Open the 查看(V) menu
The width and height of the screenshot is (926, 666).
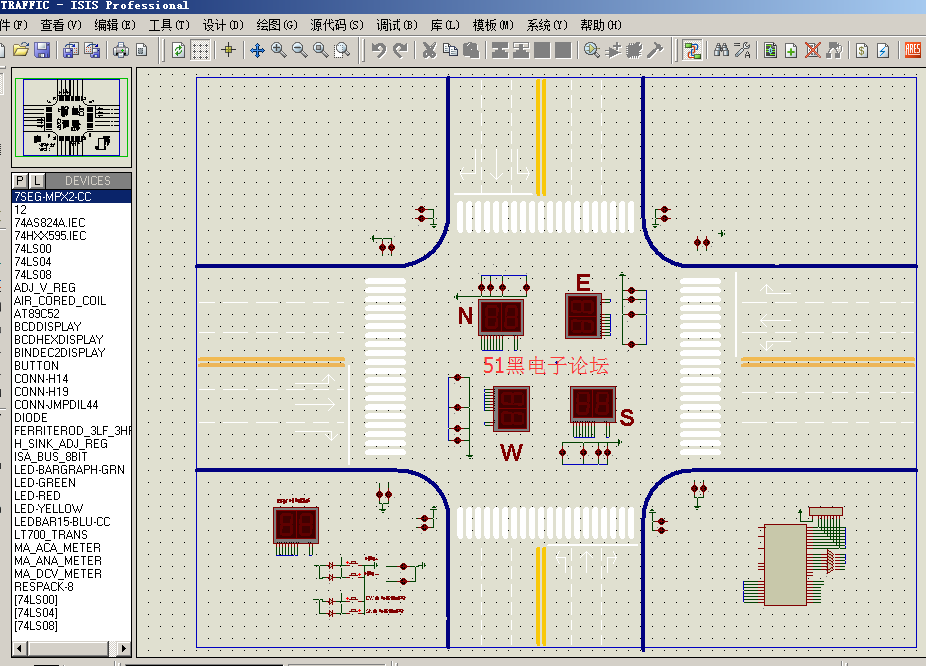click(61, 25)
